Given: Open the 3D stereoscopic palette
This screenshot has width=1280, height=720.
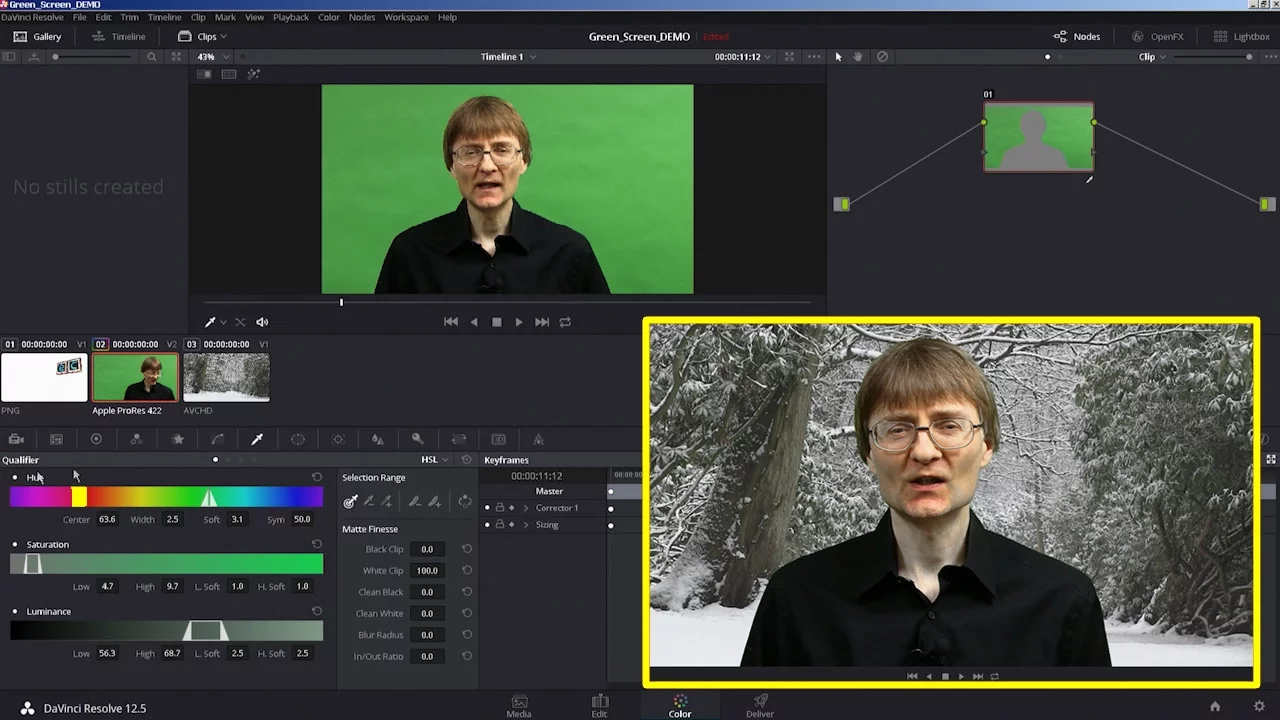Looking at the screenshot, I should point(498,439).
